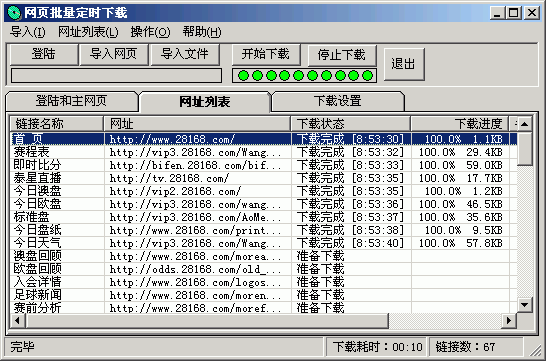Select the 澳盘回顾 row

(263, 256)
